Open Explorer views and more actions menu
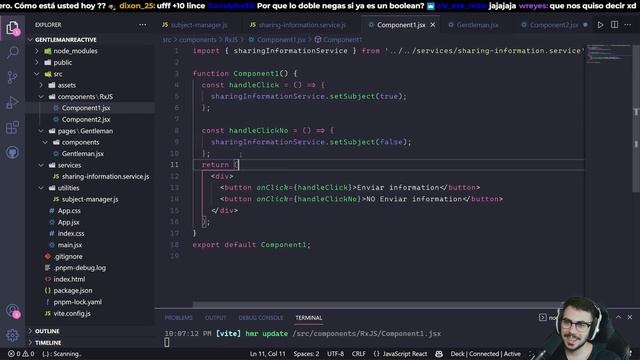Image resolution: width=640 pixels, height=360 pixels. [x=142, y=25]
